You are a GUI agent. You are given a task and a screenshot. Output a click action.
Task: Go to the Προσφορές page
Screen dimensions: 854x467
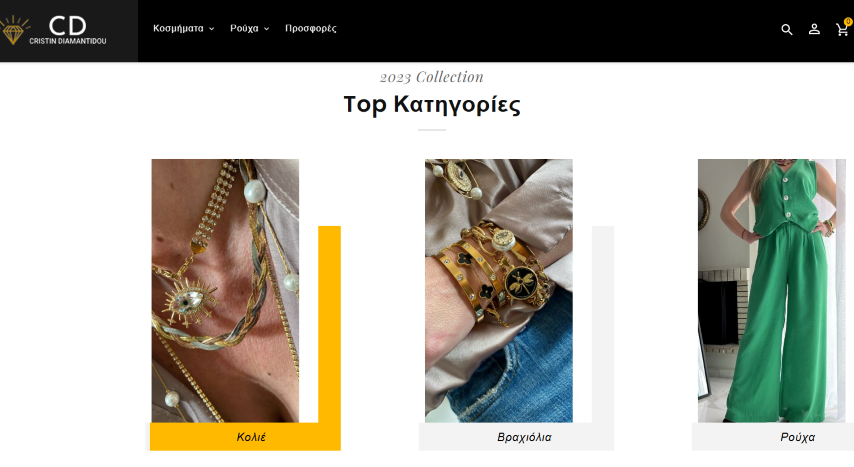coord(310,28)
